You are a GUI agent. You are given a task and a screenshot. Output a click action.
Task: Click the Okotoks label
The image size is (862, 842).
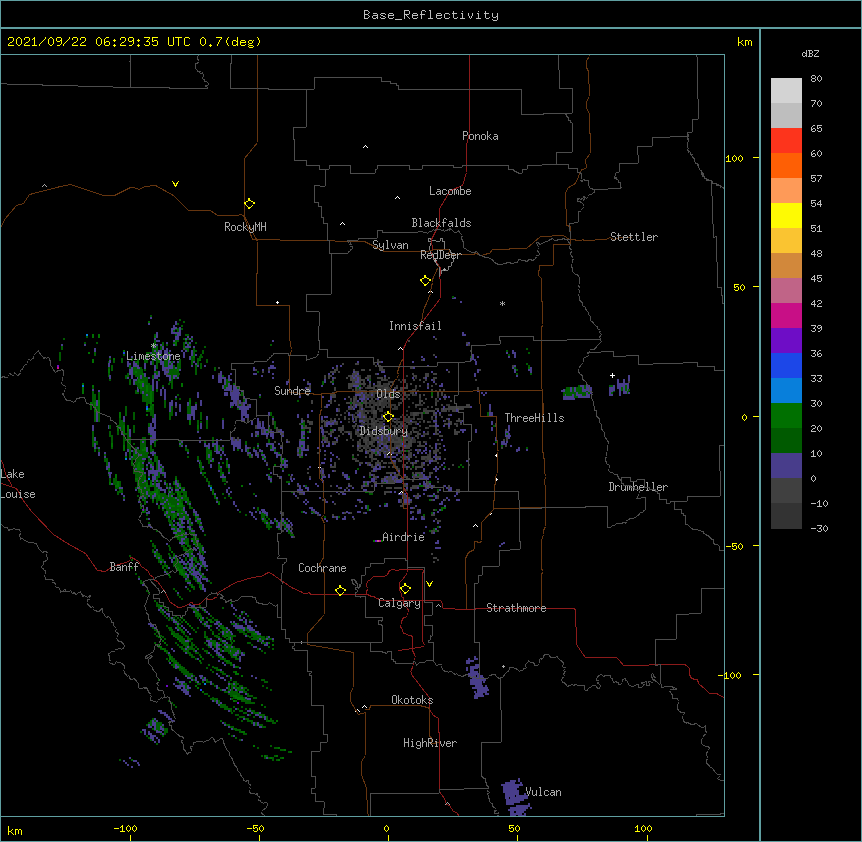pyautogui.click(x=412, y=700)
